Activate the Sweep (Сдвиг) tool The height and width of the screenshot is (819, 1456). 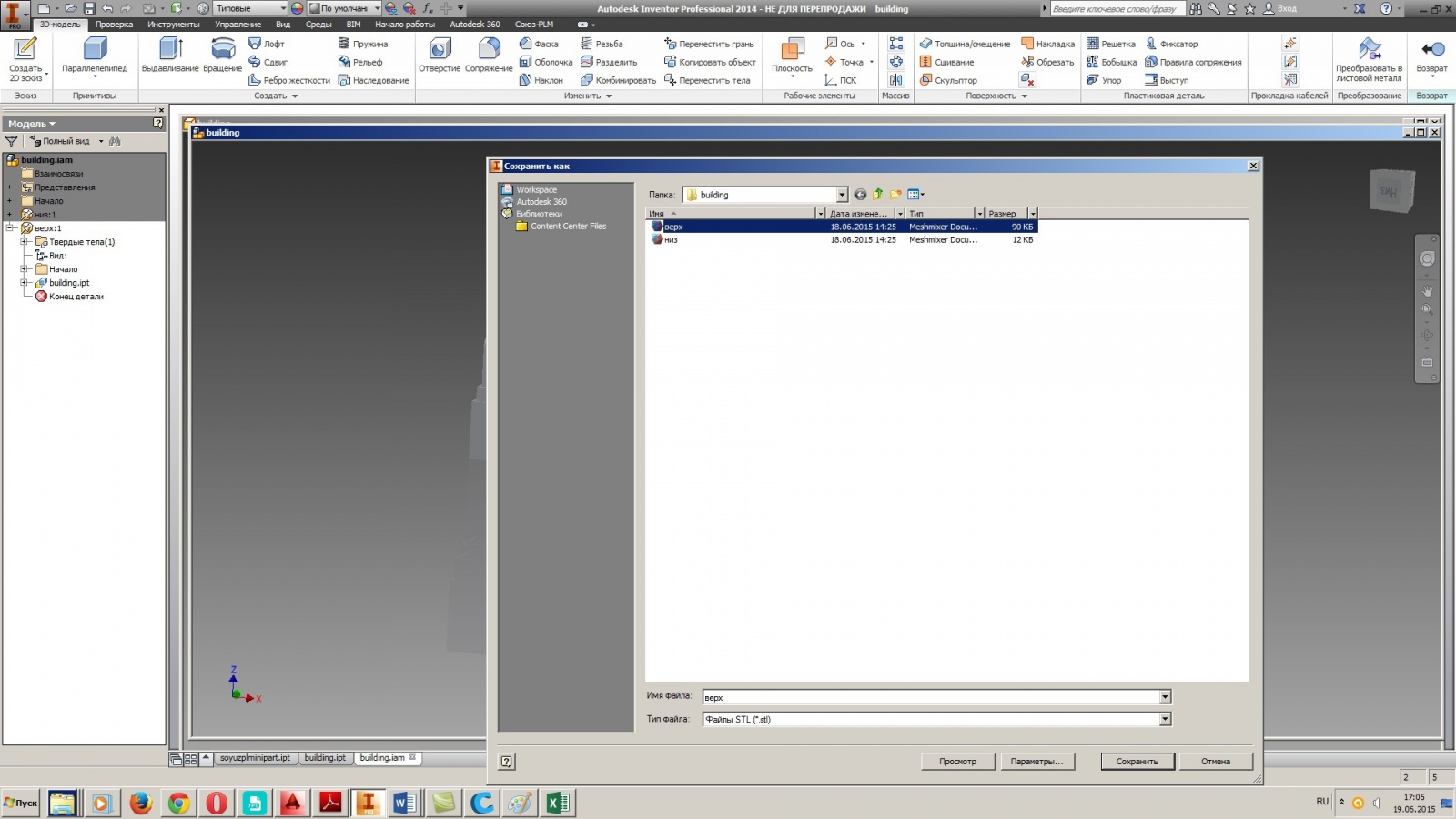268,62
